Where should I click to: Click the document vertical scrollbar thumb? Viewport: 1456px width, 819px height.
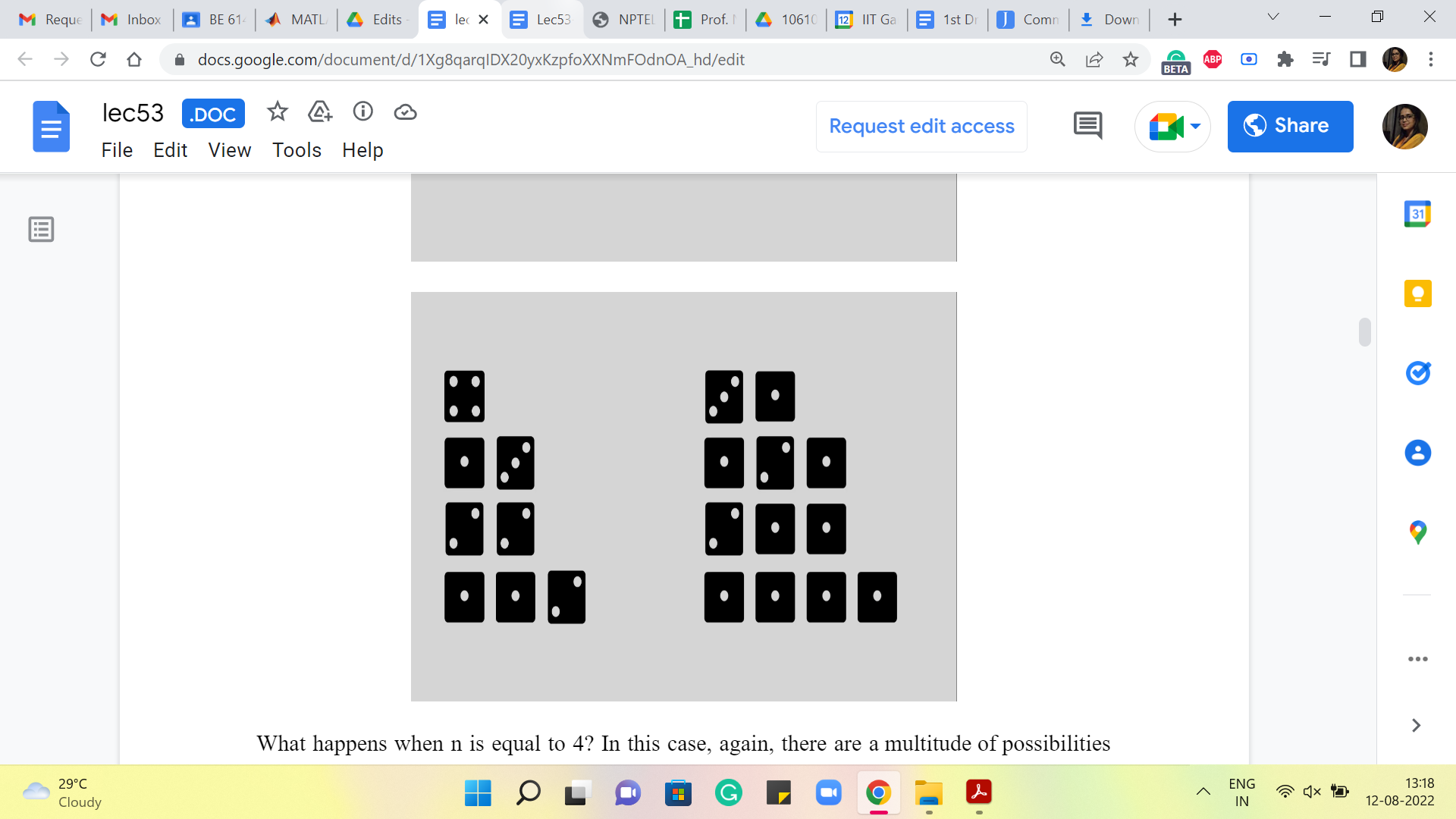[x=1364, y=332]
